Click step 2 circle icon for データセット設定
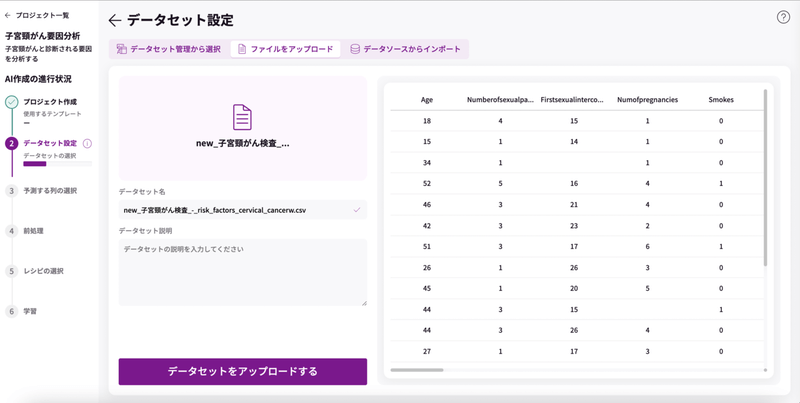800x403 pixels. point(12,144)
